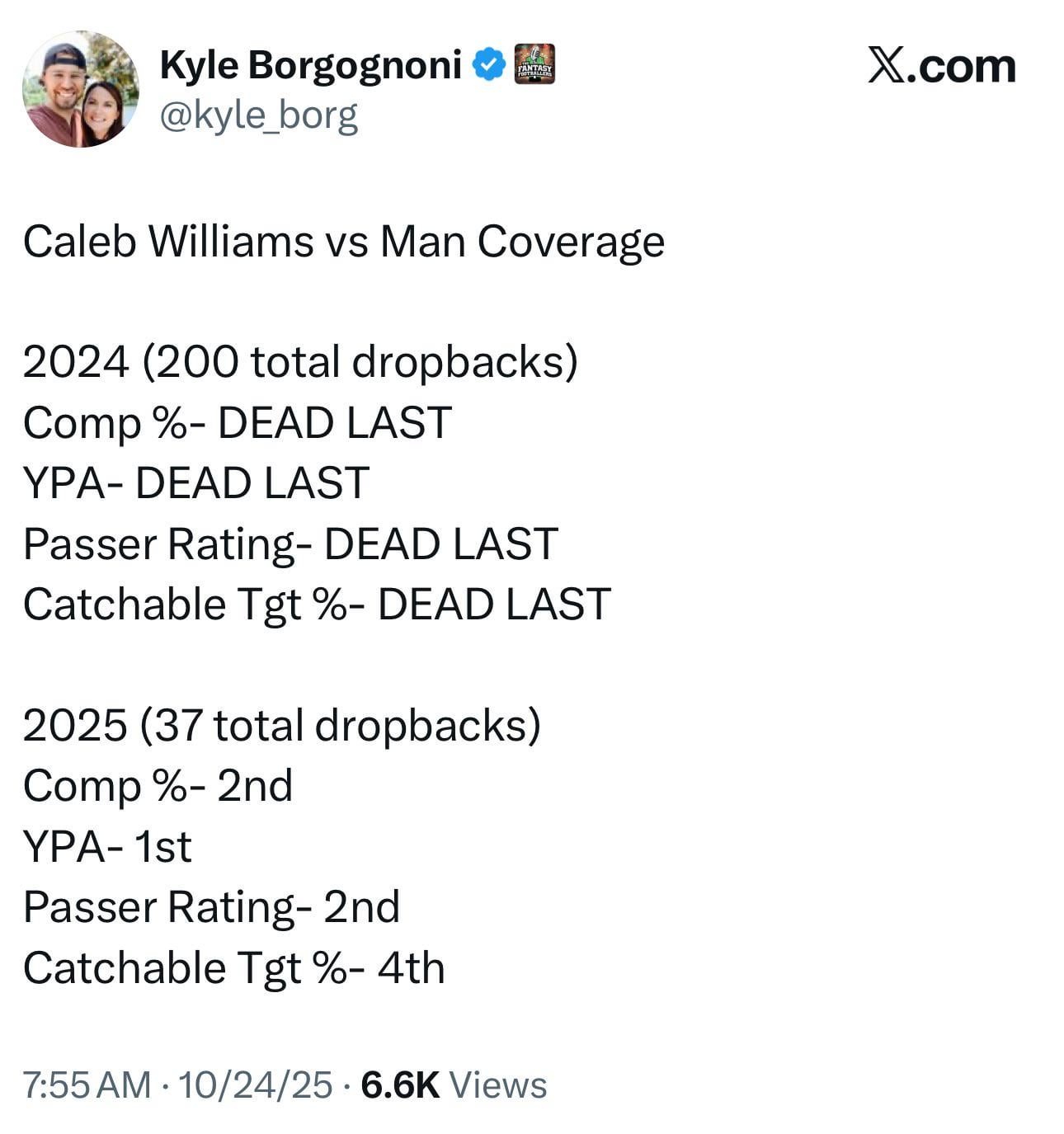Image resolution: width=1064 pixels, height=1134 pixels.
Task: Click the 10/24/25 post date
Action: (256, 1085)
